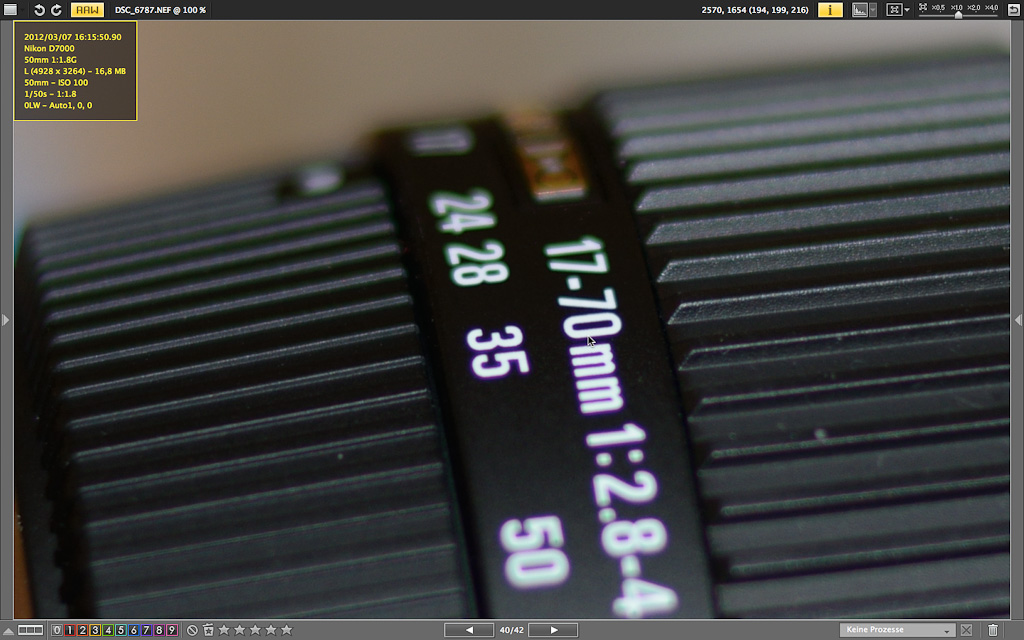Clear the star rating
This screenshot has height=640, width=1024.
[192, 630]
